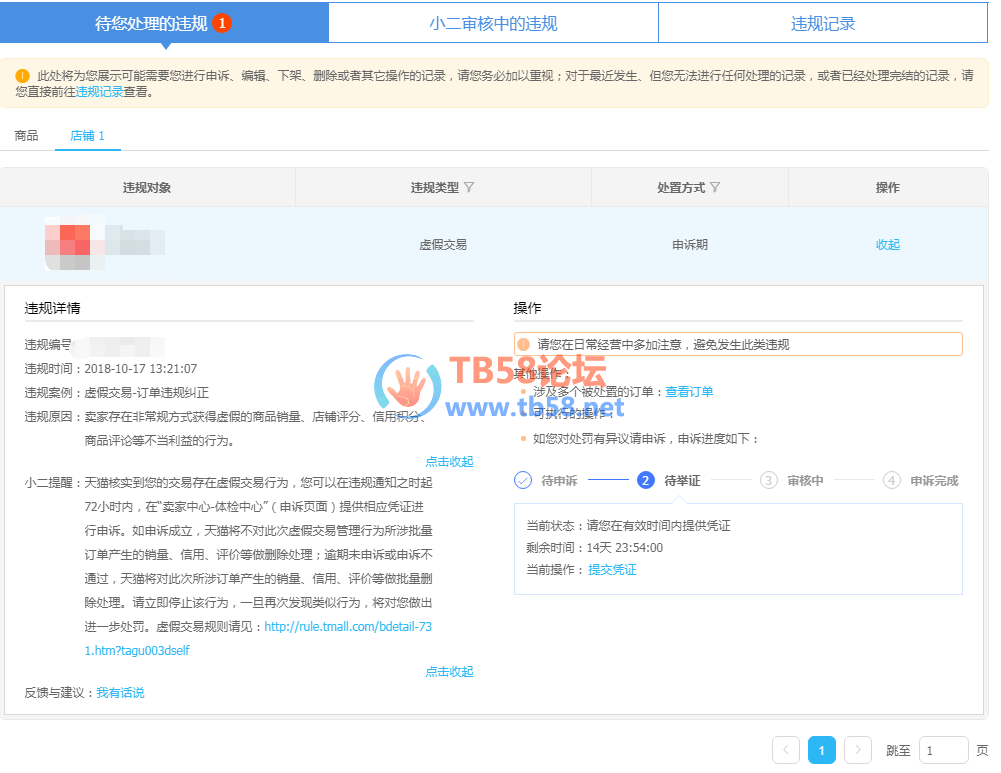Click the 当前状态 请您在有效时间内提供凭证 text
The image size is (1001, 773).
(x=628, y=525)
